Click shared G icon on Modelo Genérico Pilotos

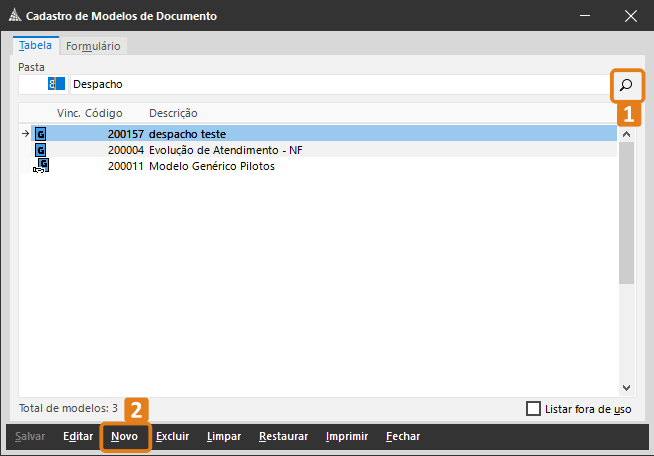pos(41,165)
